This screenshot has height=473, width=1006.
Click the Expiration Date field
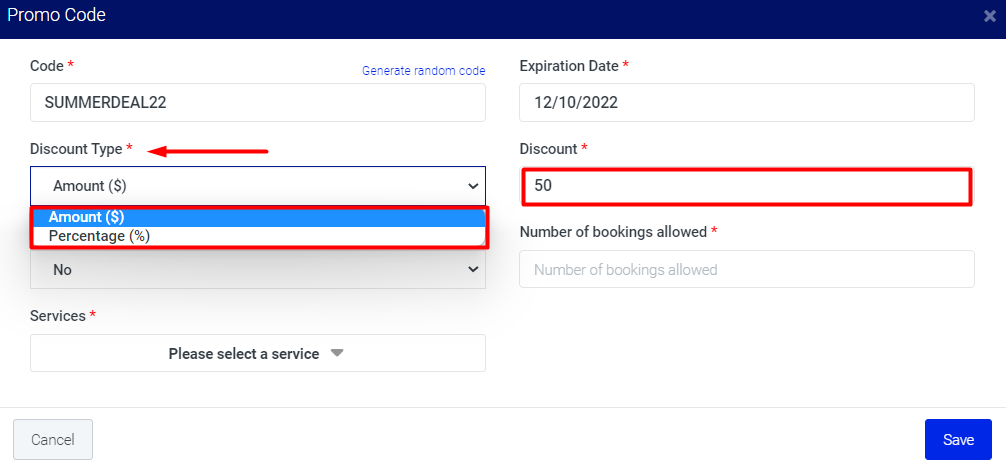click(x=747, y=103)
